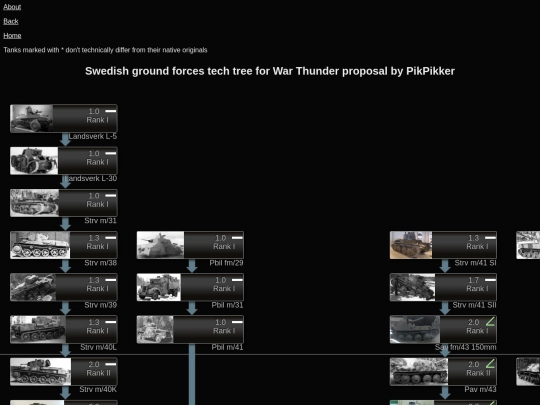Click the arrow below Strv m/41 SII card
The height and width of the screenshot is (405, 540).
click(445, 308)
